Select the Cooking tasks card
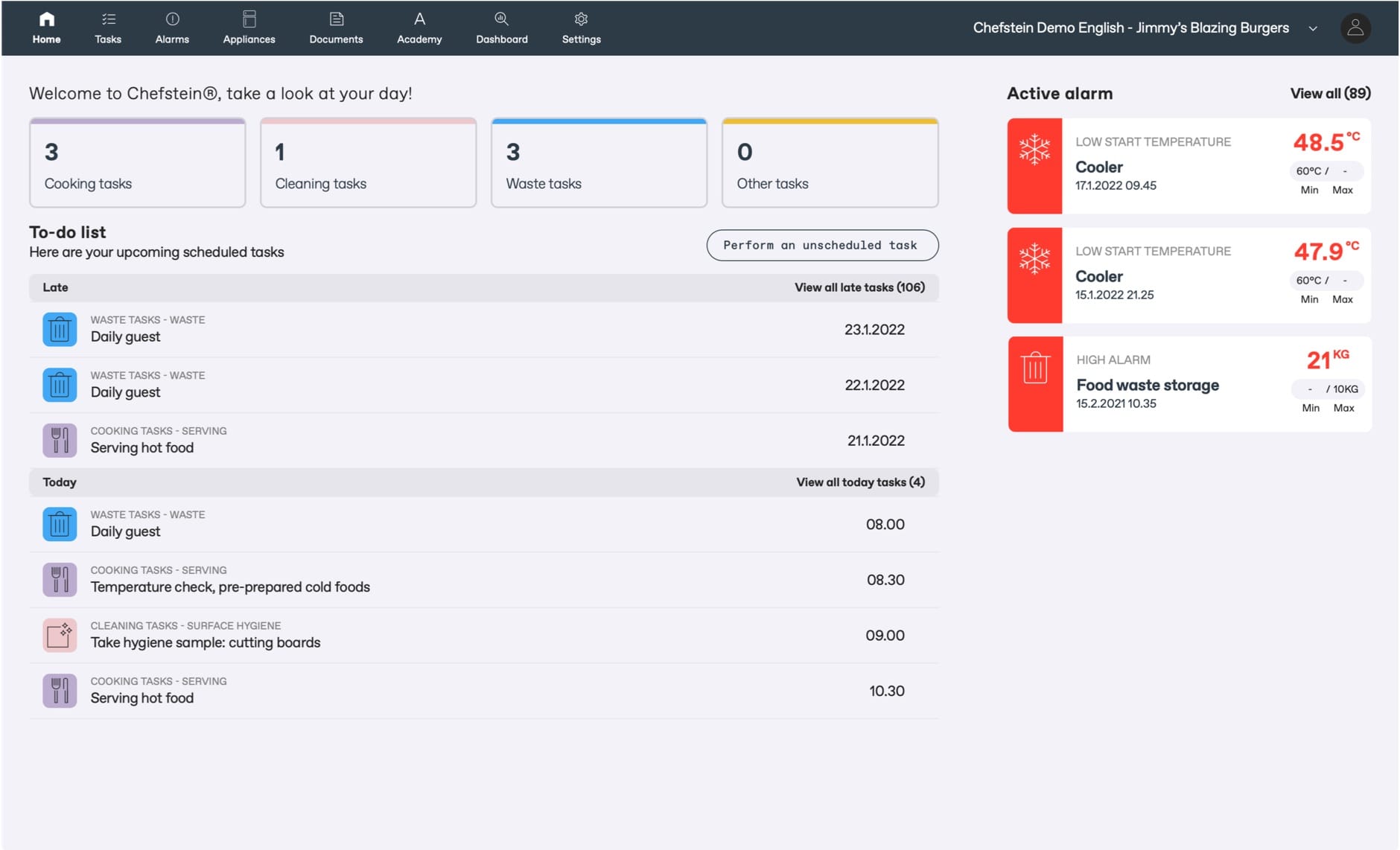 point(137,162)
